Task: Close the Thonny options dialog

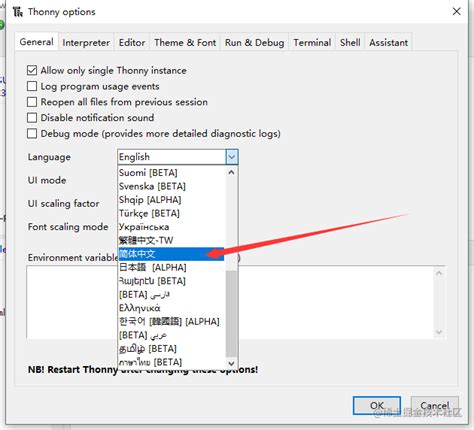Action: [x=456, y=12]
